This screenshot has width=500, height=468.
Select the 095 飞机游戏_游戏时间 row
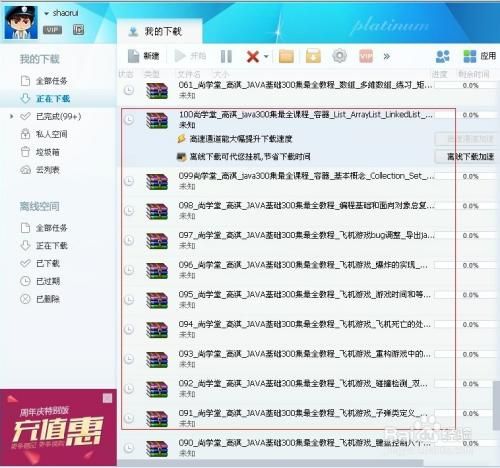(x=308, y=300)
